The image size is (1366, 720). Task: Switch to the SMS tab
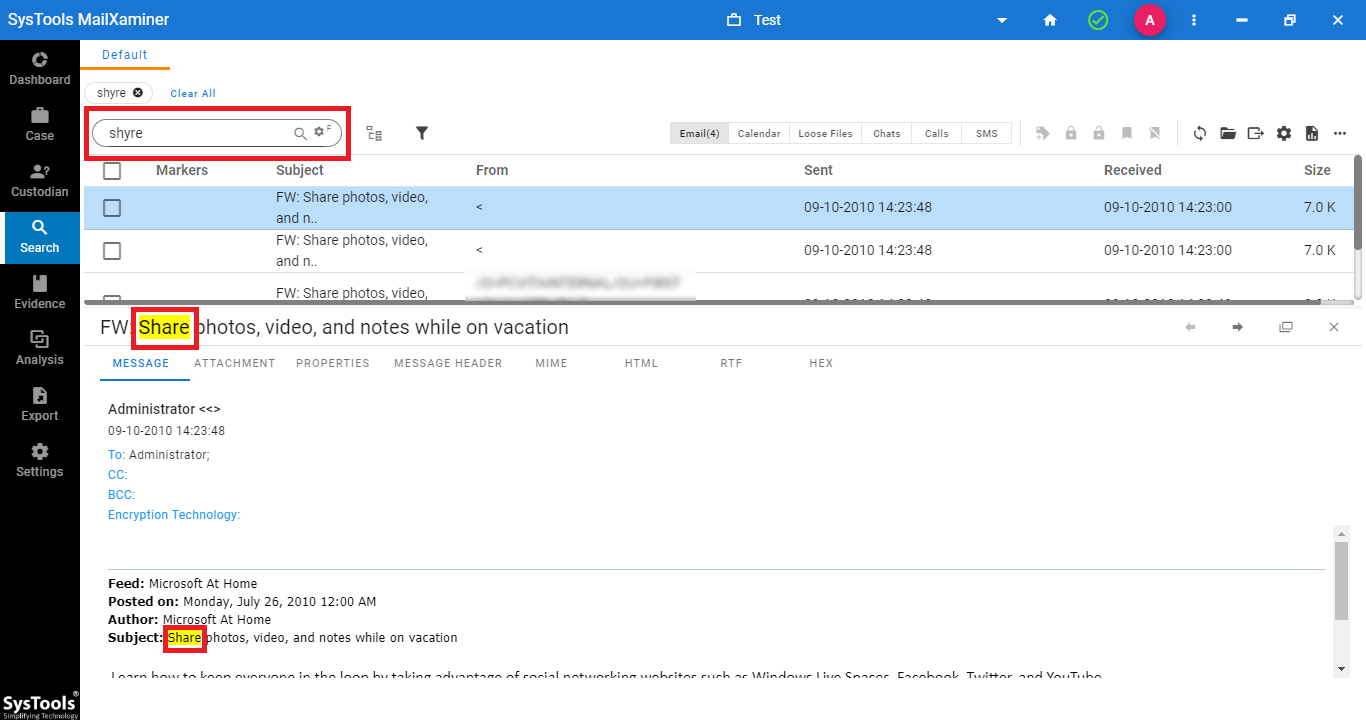pyautogui.click(x=987, y=133)
